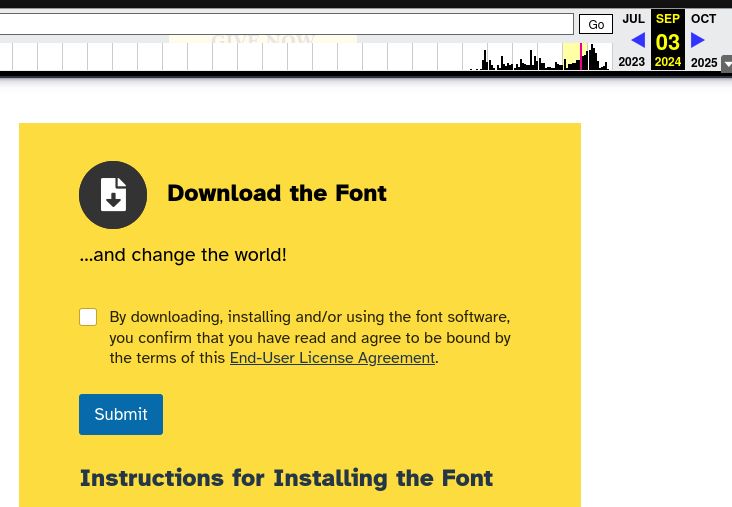Viewport: 732px width, 507px height.
Task: Click the '...and change the world!' text
Action: (x=183, y=255)
